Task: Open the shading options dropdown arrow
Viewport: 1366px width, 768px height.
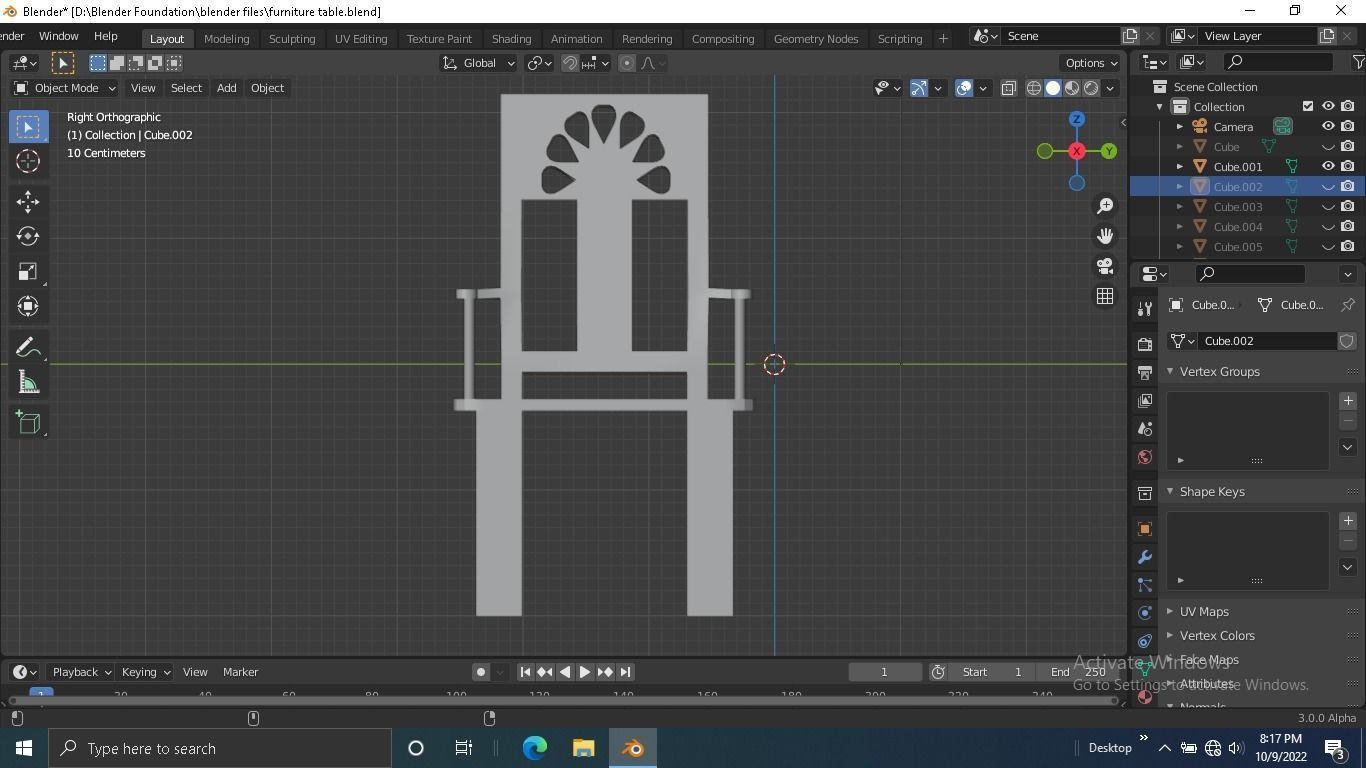Action: pos(1110,88)
